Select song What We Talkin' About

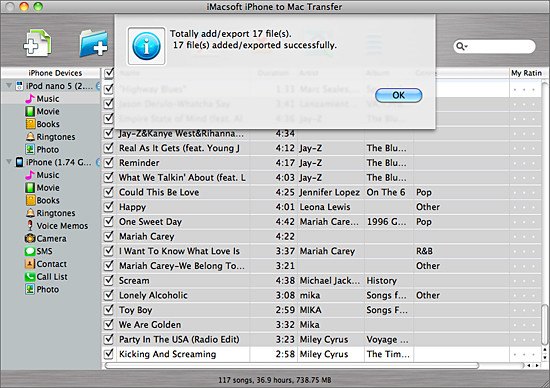182,178
